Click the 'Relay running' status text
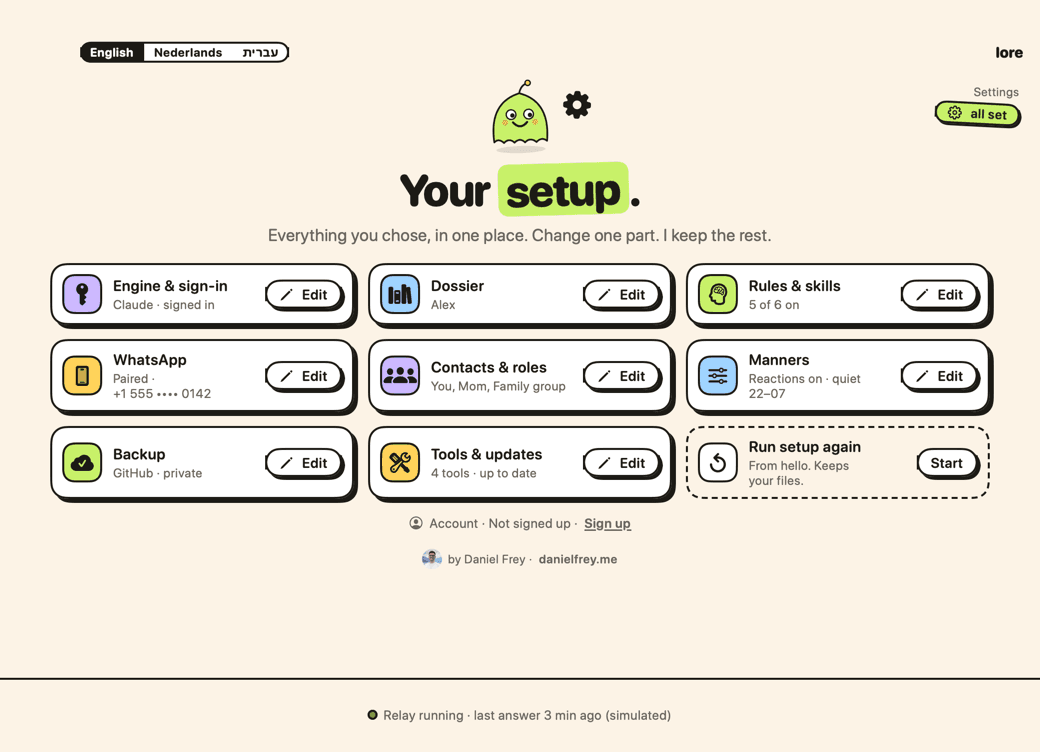1040x752 pixels. (423, 715)
